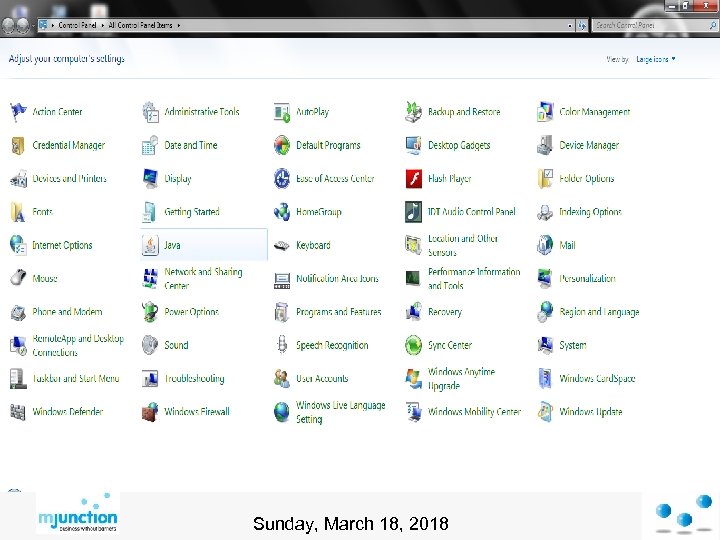Image resolution: width=720 pixels, height=540 pixels.
Task: Open the Mouse icon
Action: pos(18,279)
